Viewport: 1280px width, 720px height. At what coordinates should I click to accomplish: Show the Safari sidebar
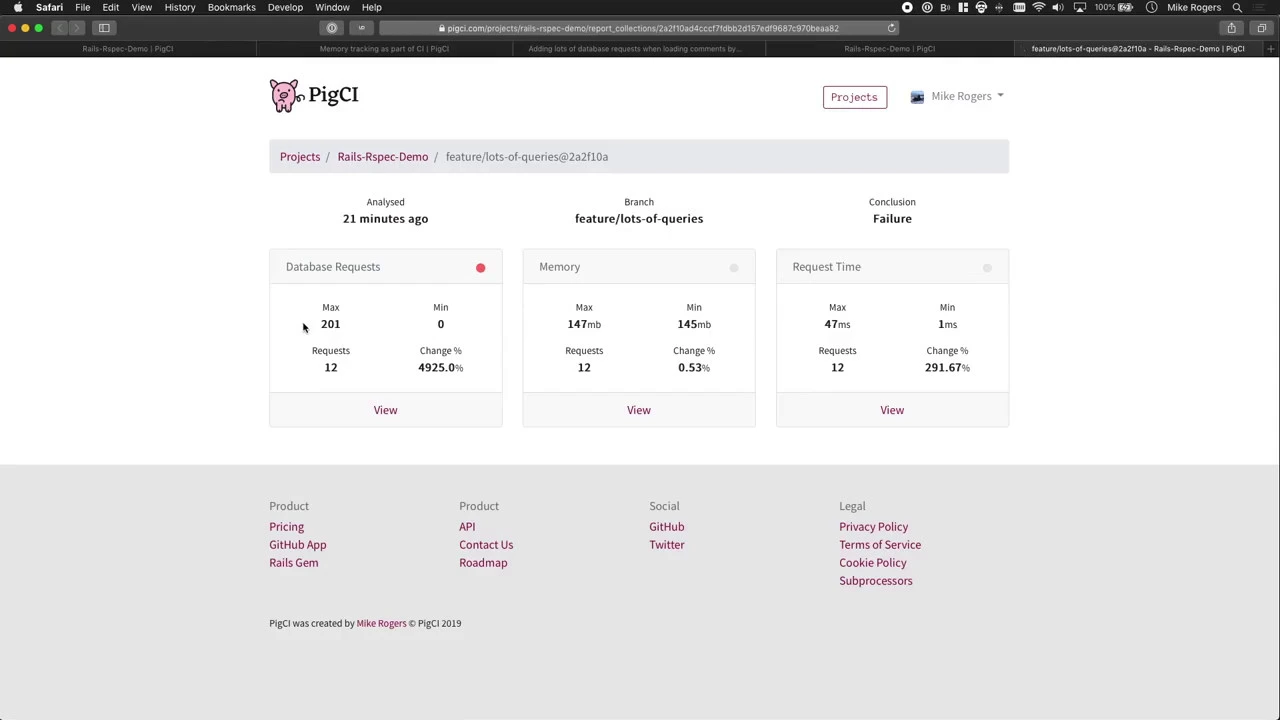point(104,28)
